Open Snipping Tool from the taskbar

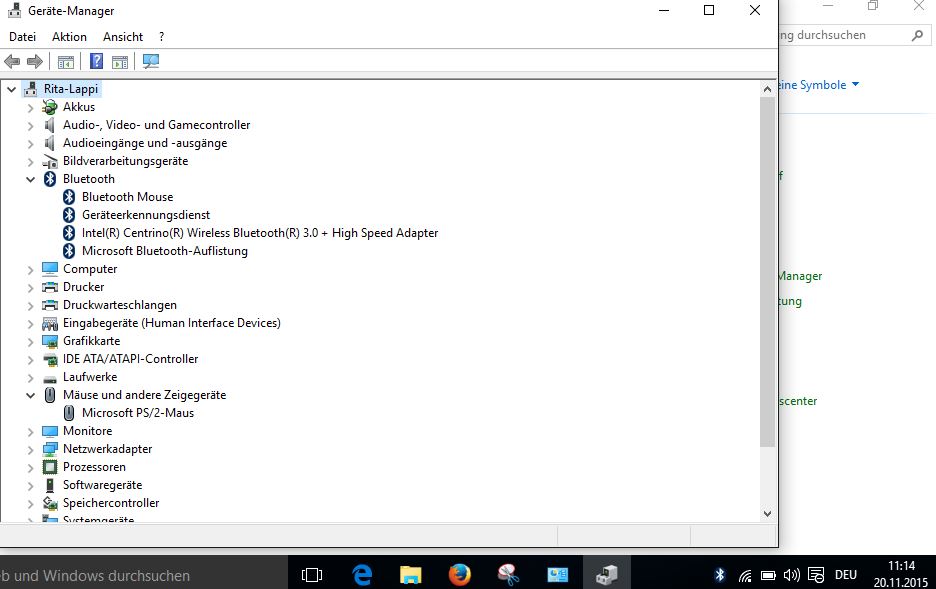click(509, 574)
